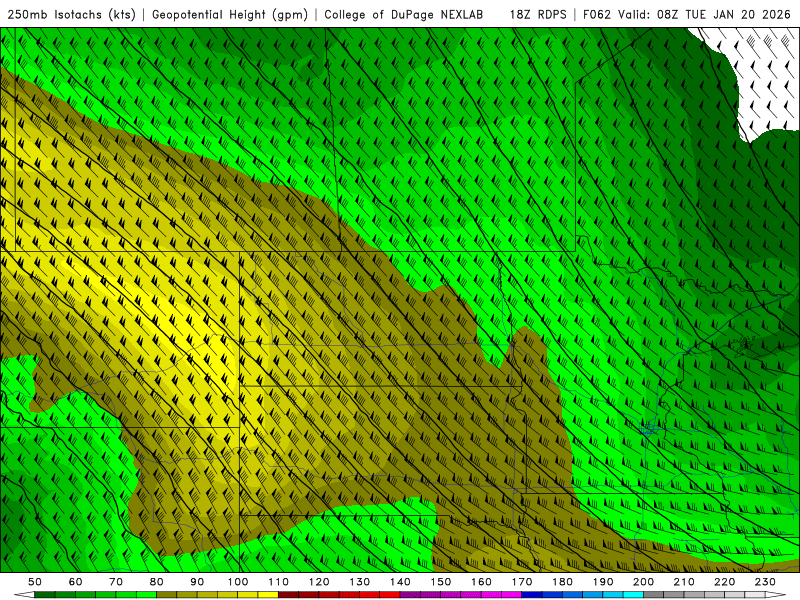
Task: Select the dark blue swatch below 170
Action: coord(532,595)
